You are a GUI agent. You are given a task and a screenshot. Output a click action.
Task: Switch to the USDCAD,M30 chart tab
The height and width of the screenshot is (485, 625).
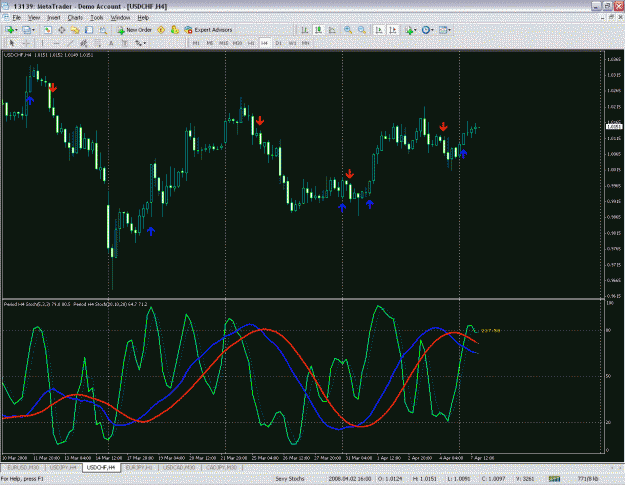[180, 467]
